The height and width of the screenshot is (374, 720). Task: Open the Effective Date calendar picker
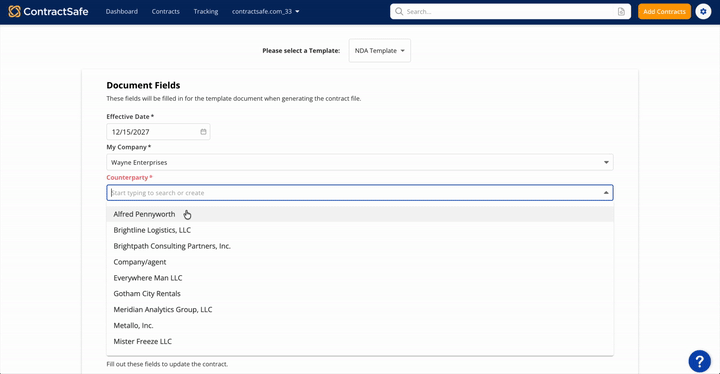click(x=203, y=132)
